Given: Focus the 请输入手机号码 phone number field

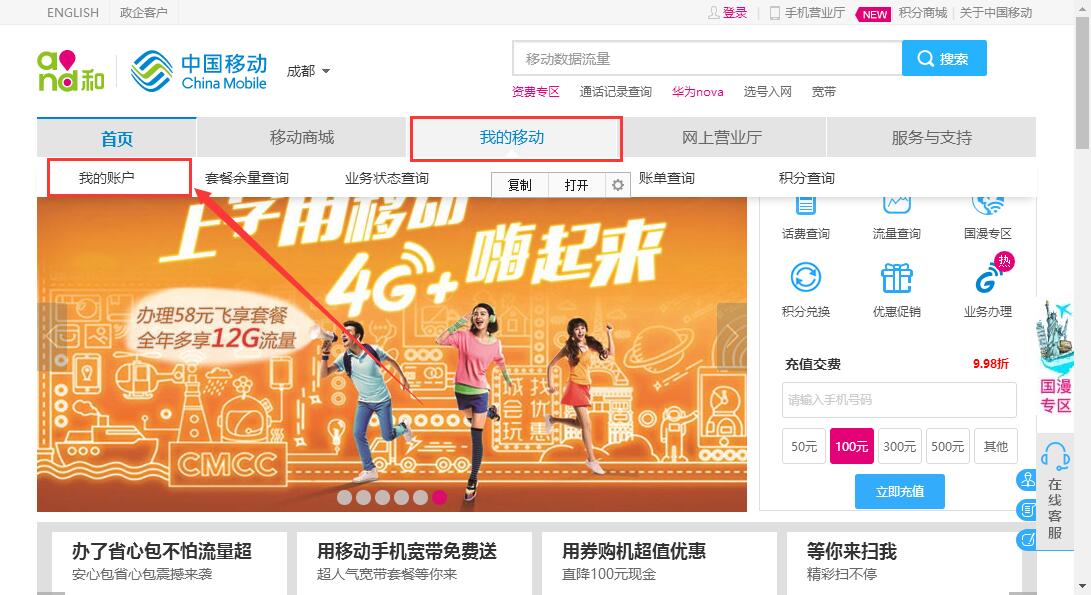Looking at the screenshot, I should [899, 399].
